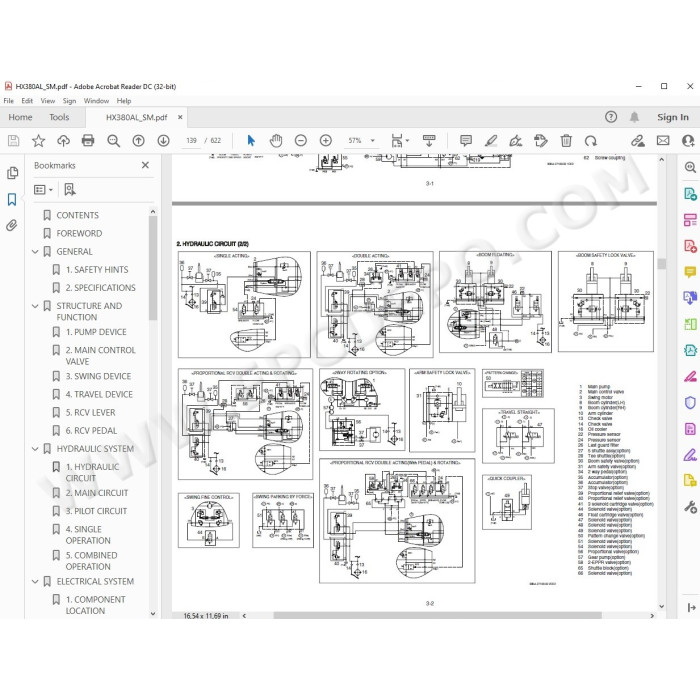Open the Help menu
Image resolution: width=700 pixels, height=700 pixels.
tap(124, 101)
